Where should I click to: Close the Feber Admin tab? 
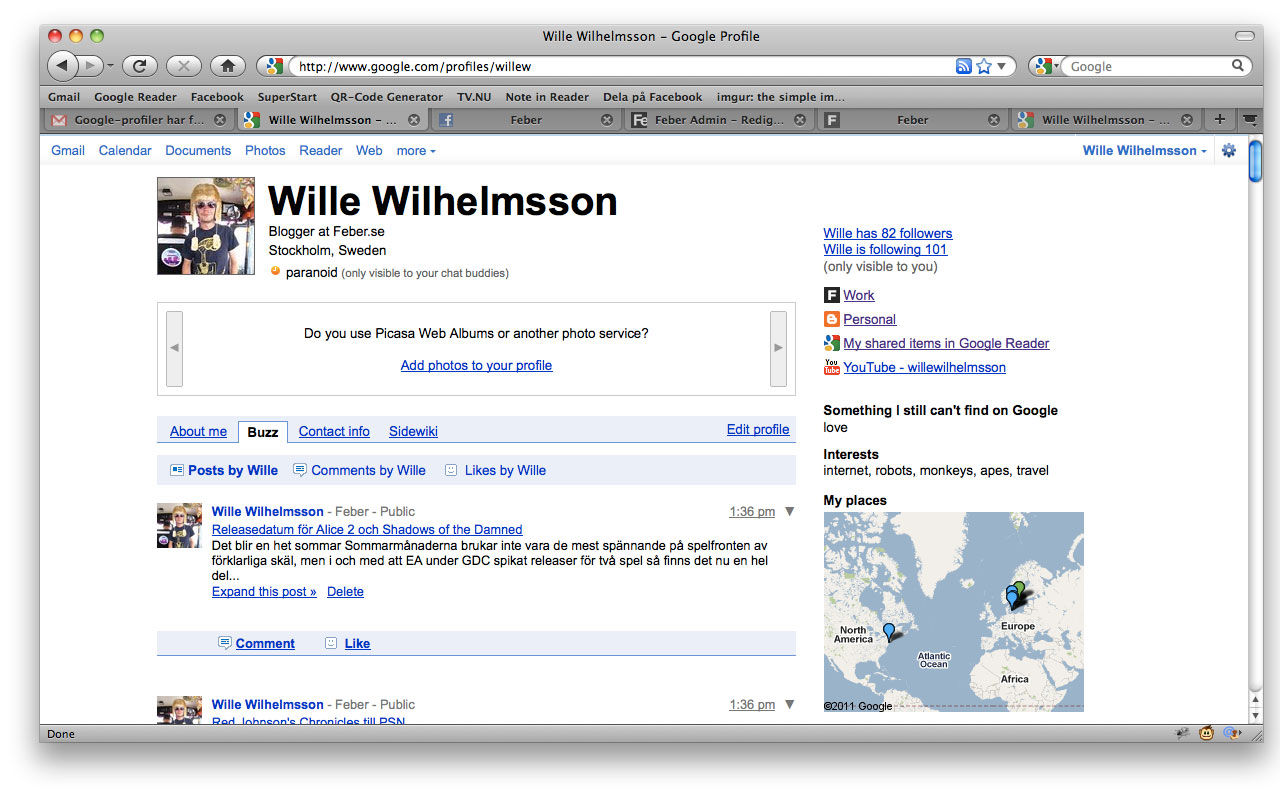800,120
